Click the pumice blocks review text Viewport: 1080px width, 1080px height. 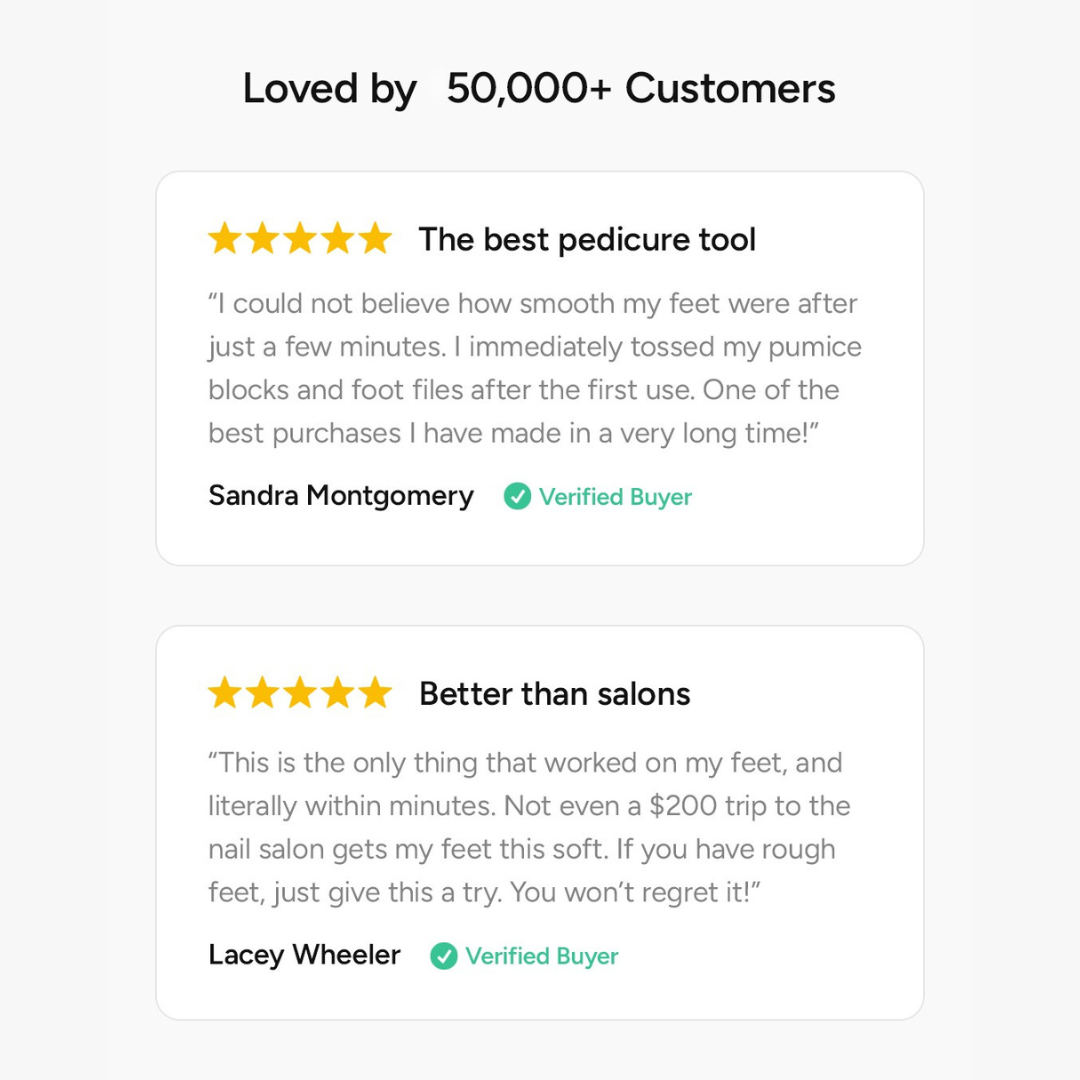[x=535, y=368]
